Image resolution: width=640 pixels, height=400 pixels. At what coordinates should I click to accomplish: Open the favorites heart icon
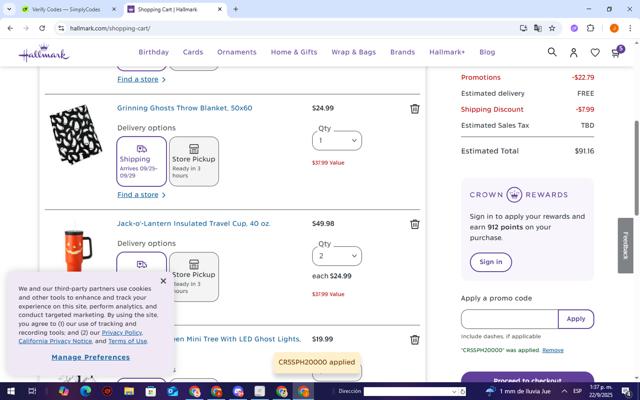tap(595, 52)
